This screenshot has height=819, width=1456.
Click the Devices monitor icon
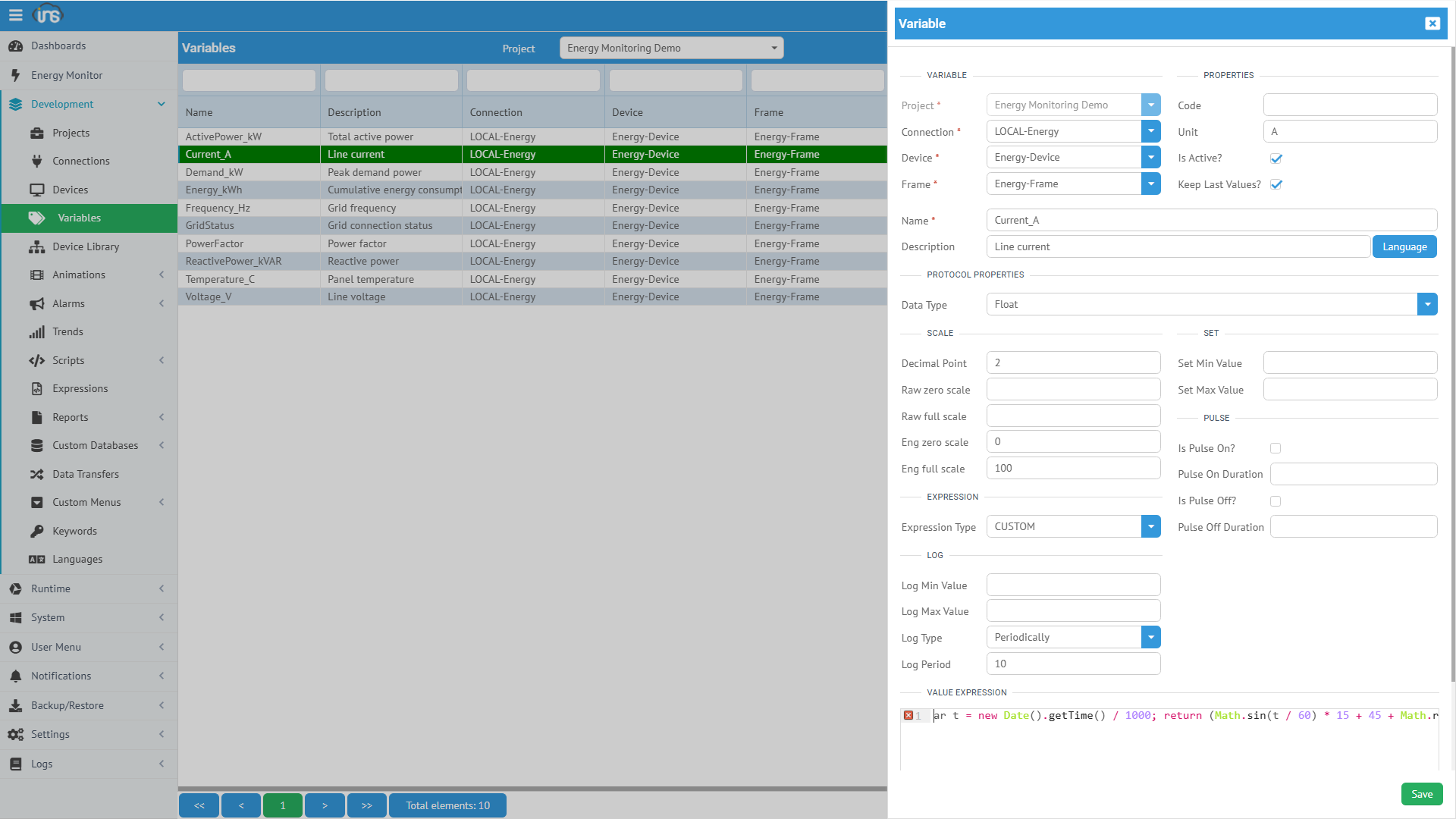point(36,190)
